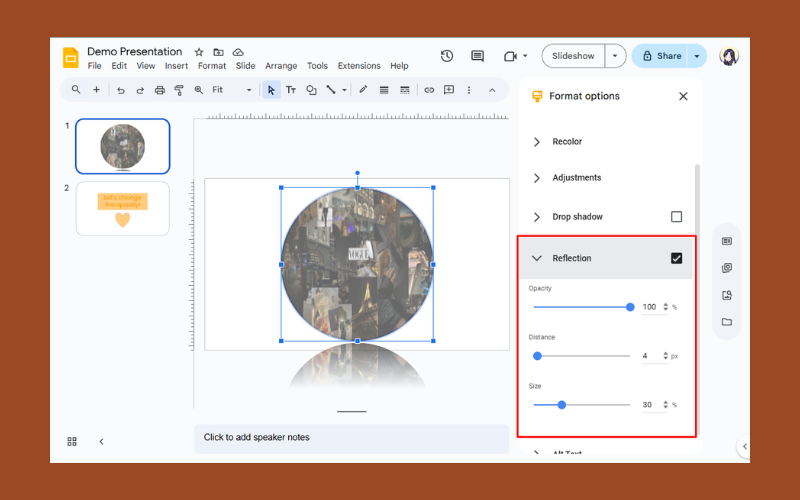The height and width of the screenshot is (500, 800).
Task: Click the reflection Distance slider handle
Action: pos(537,356)
